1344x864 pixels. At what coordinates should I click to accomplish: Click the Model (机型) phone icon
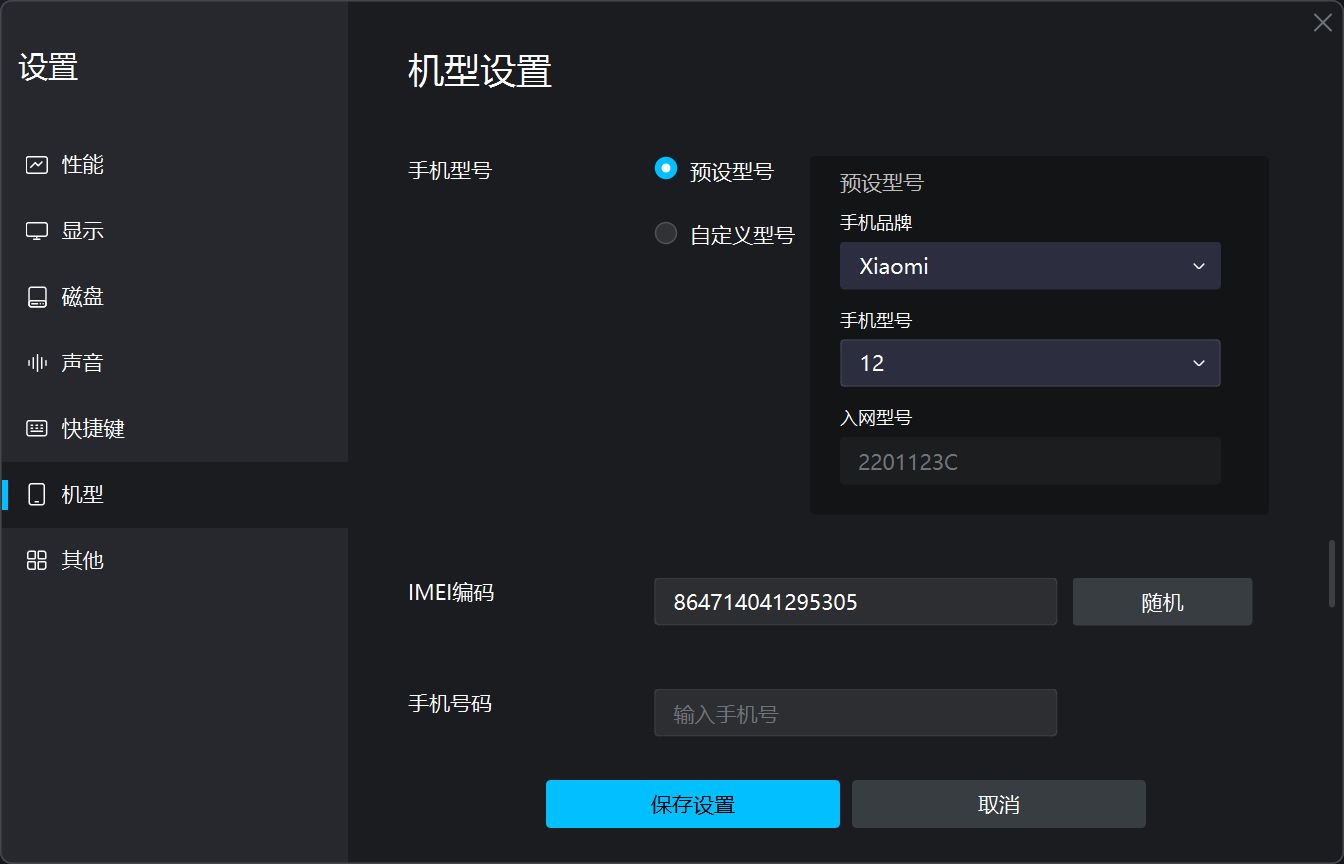(37, 495)
